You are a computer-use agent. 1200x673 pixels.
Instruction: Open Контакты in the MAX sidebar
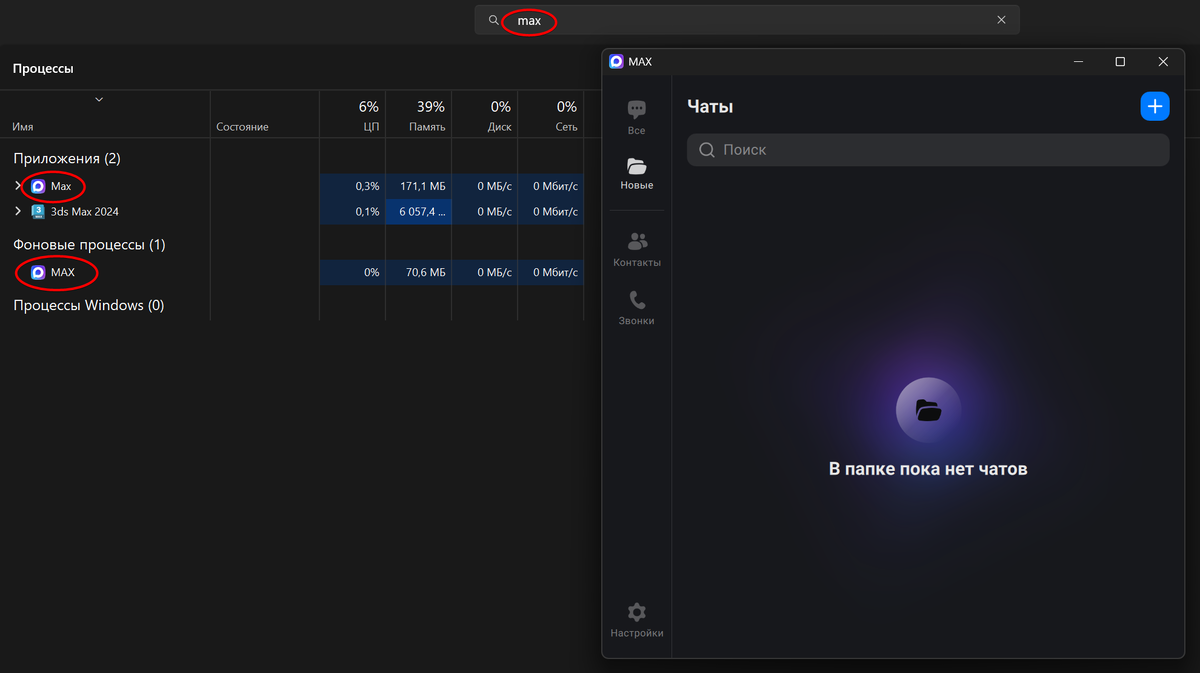[x=637, y=250]
